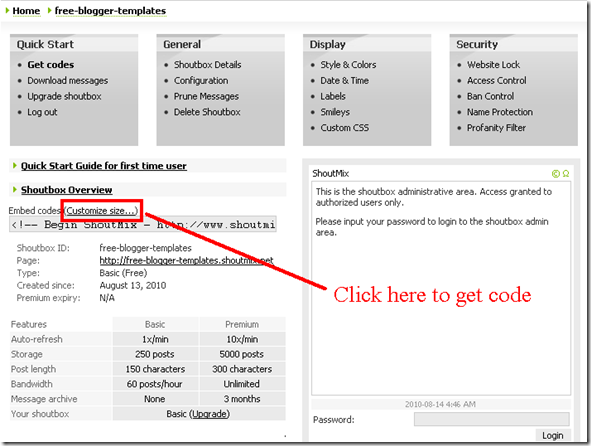Click the 1x/min Basic auto-refresh cell
Image resolution: width=591 pixels, height=446 pixels.
click(x=155, y=339)
